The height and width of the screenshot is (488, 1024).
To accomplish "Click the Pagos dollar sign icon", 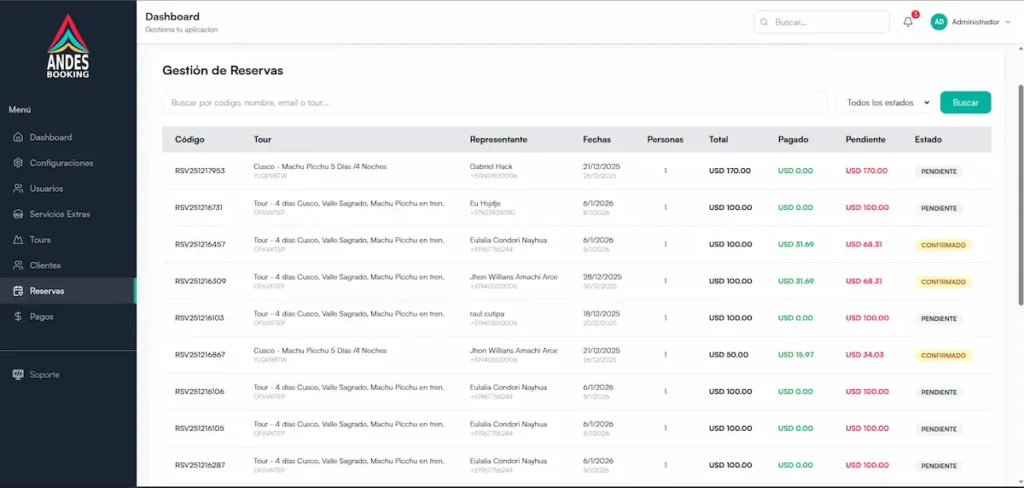I will [x=18, y=316].
